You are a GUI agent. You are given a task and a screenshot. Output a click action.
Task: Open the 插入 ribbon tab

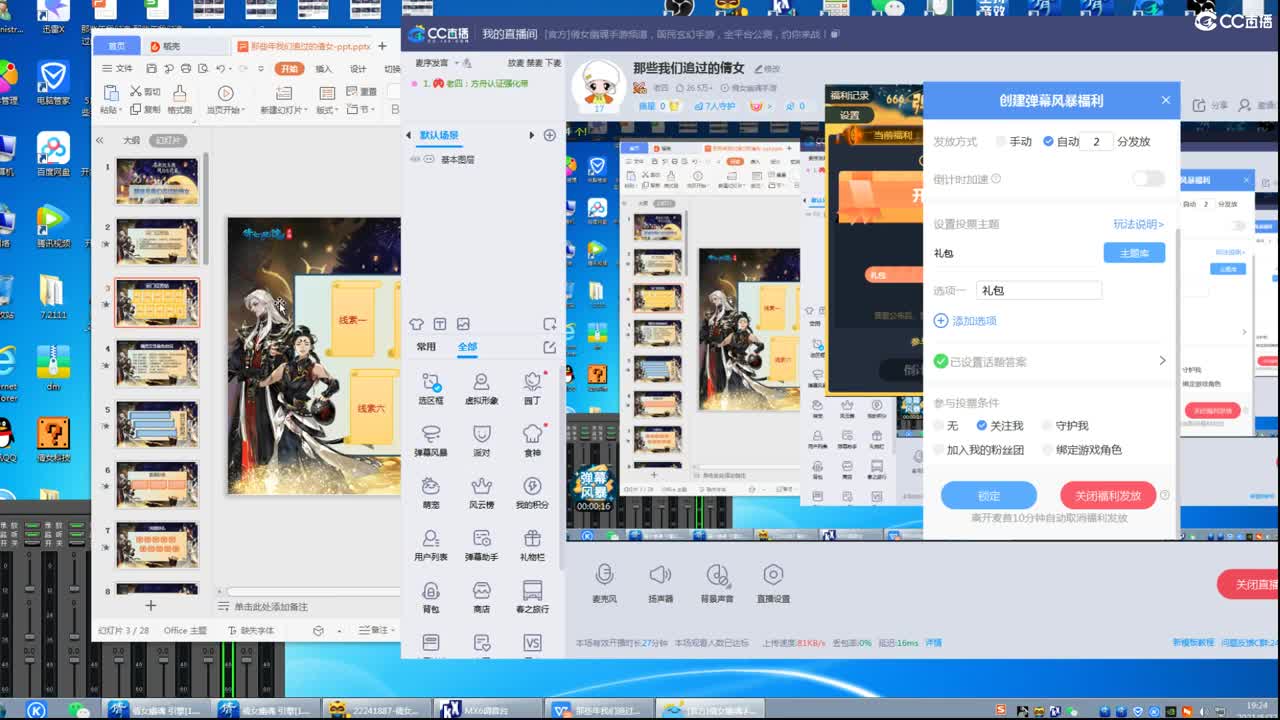[x=324, y=69]
